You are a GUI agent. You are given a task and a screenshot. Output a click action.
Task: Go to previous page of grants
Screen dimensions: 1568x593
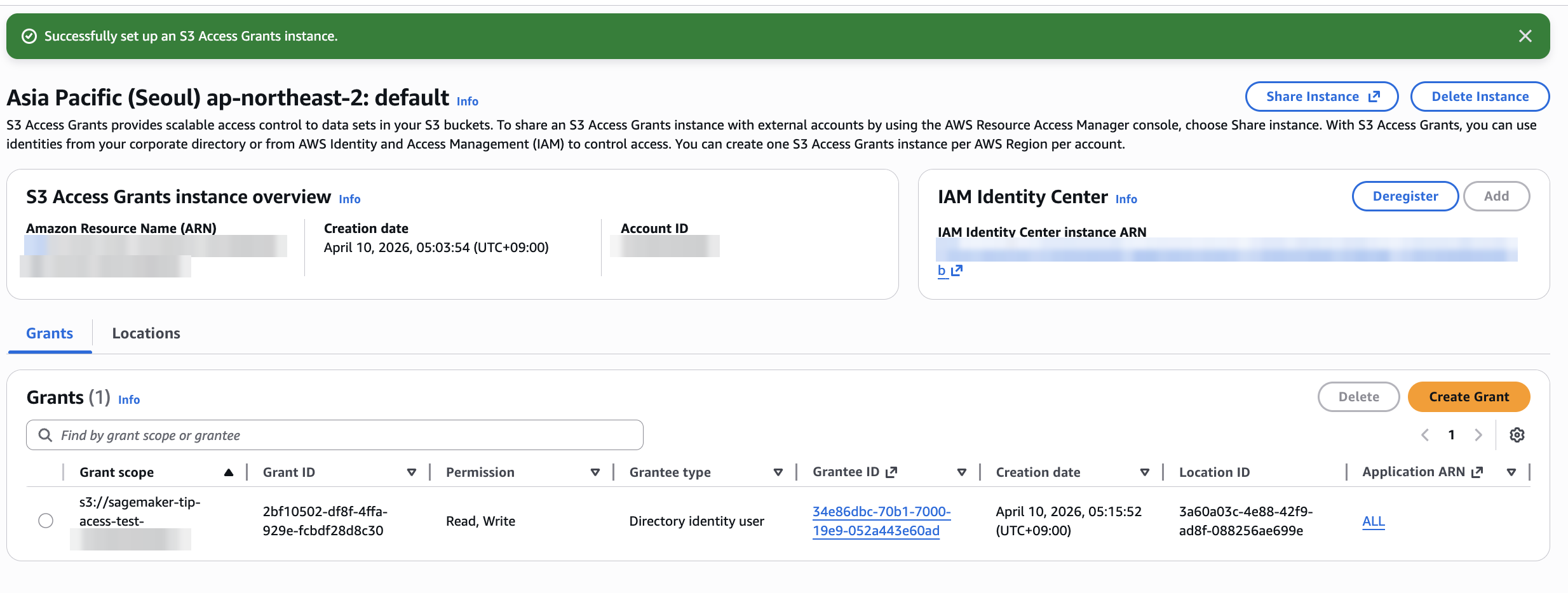point(1425,435)
